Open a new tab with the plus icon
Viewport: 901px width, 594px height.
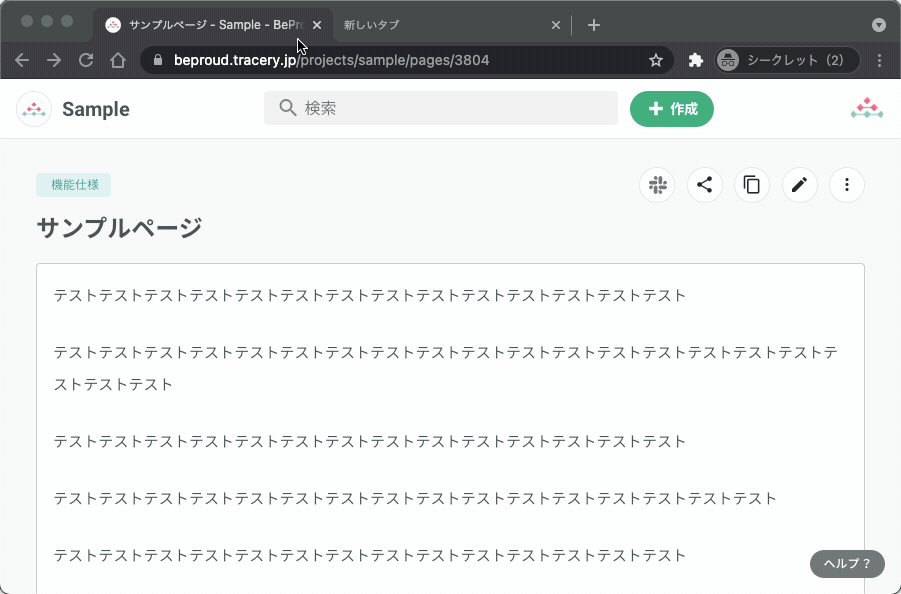point(594,25)
